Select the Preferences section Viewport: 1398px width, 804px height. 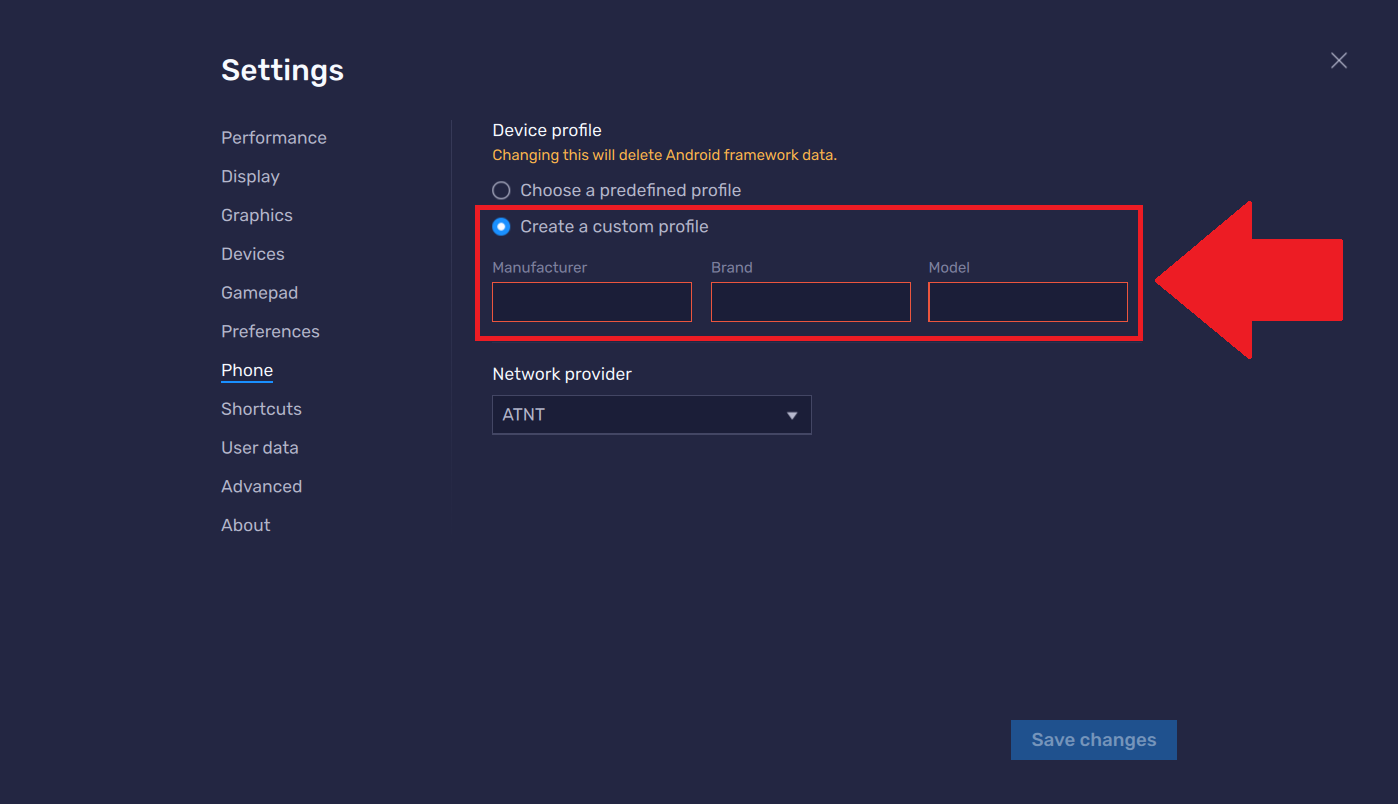270,331
